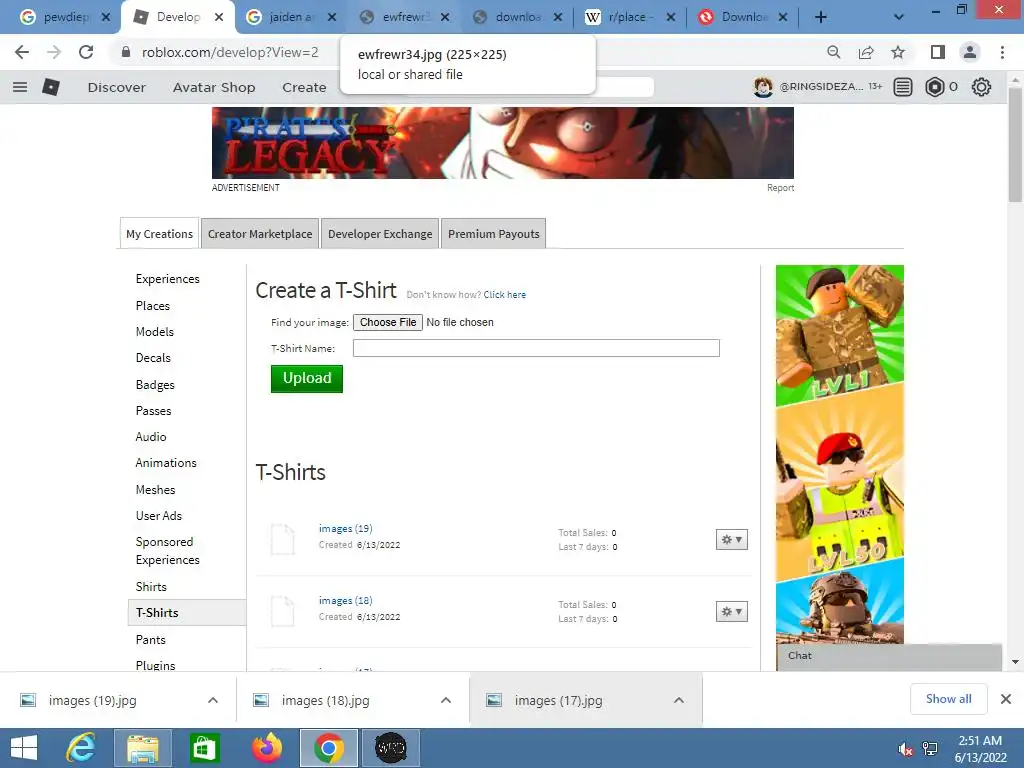Reload the Roblox develop page
Screen dimensions: 1024x768
[x=86, y=52]
